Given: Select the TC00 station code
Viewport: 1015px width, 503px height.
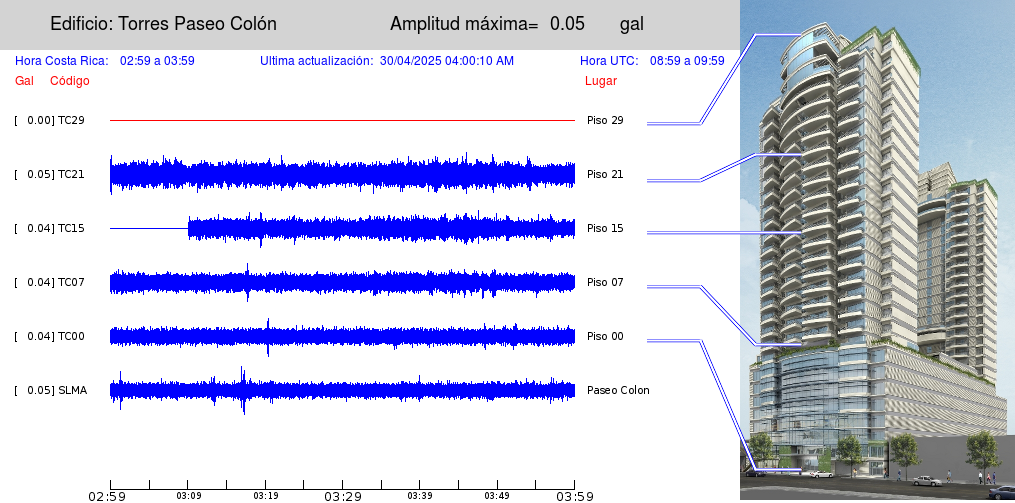Looking at the screenshot, I should 71,337.
